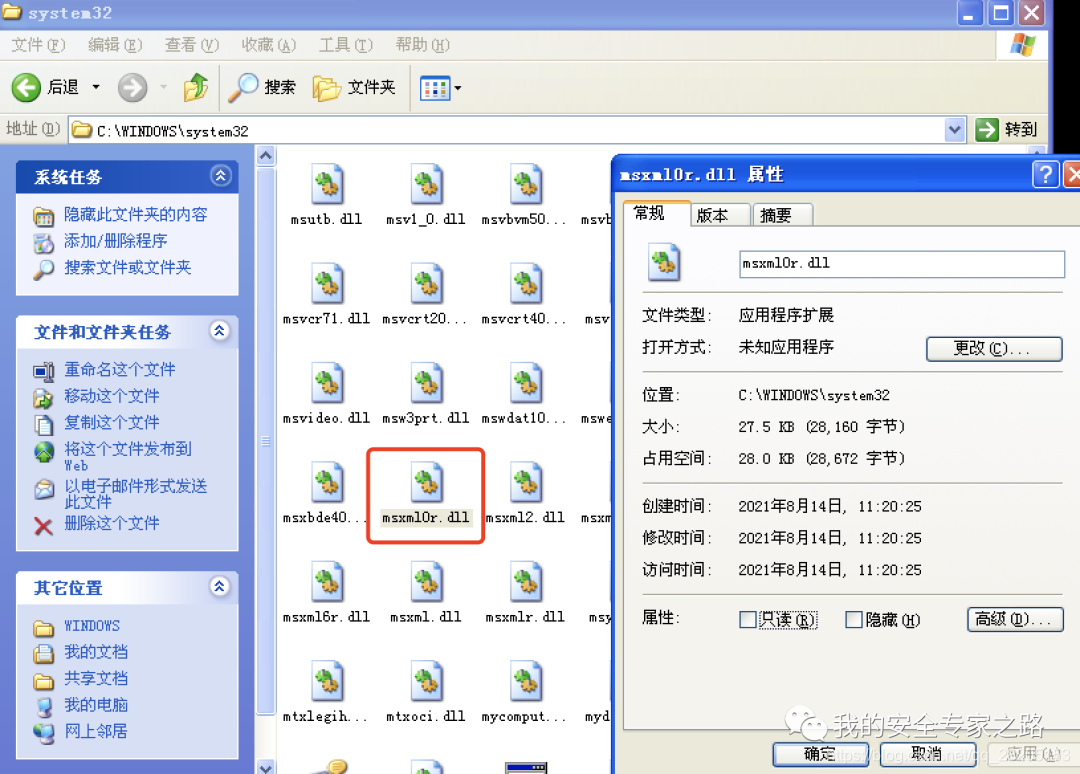Click the 高级 advanced button
This screenshot has width=1080, height=774.
pos(1015,620)
